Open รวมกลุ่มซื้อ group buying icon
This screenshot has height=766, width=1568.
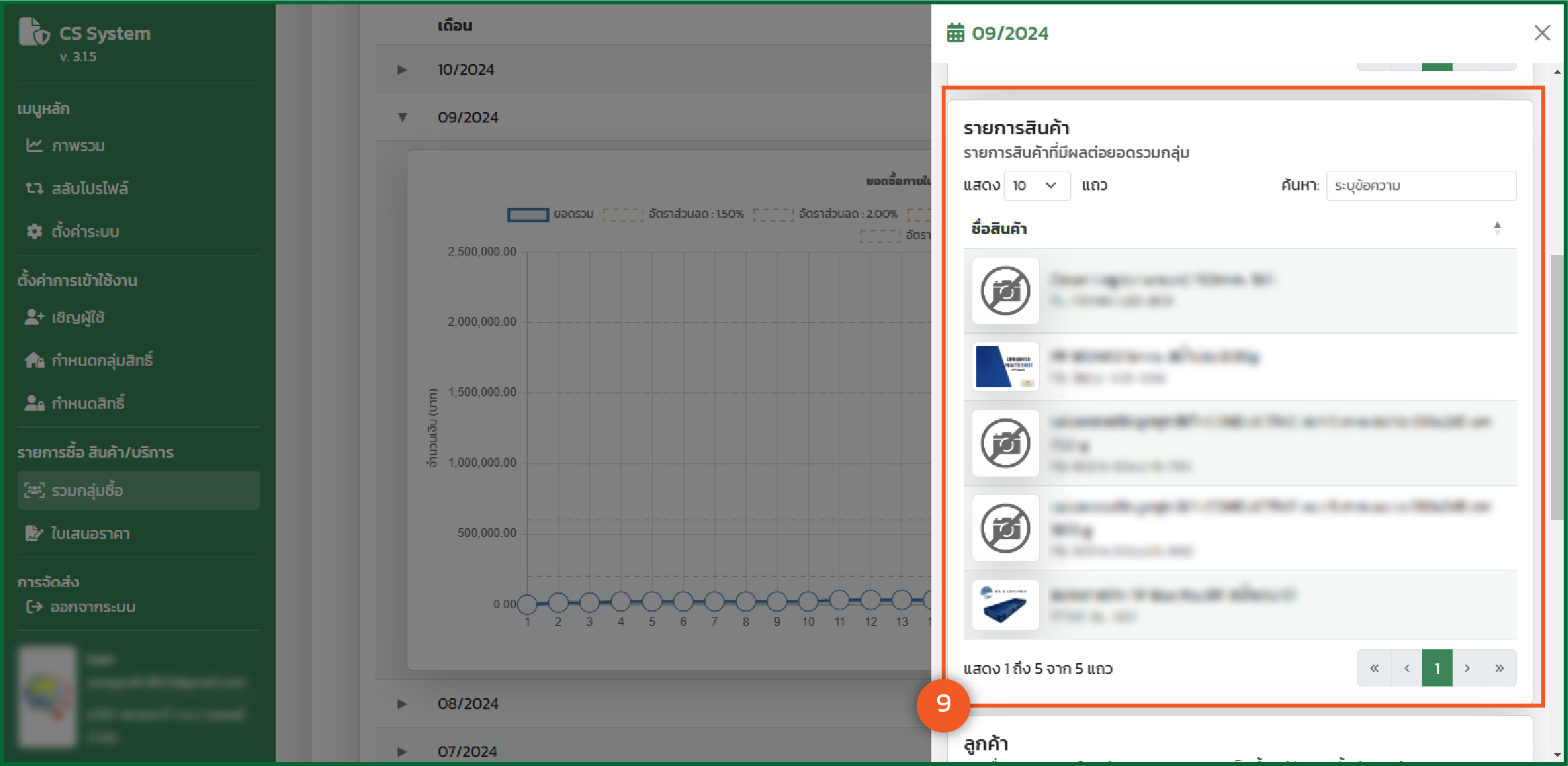tap(34, 490)
